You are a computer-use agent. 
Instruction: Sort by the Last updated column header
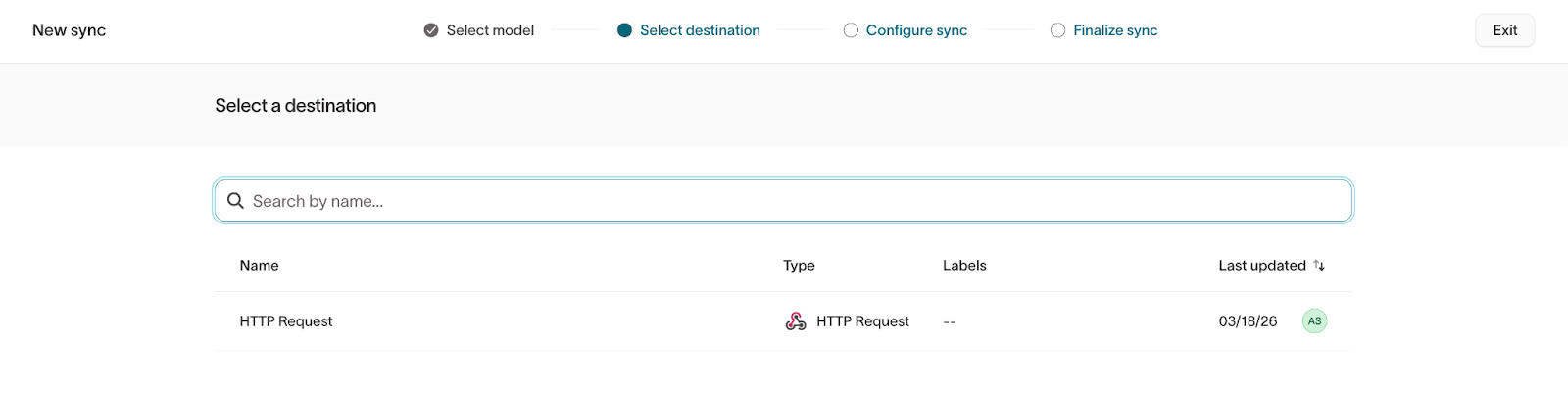coord(1261,266)
